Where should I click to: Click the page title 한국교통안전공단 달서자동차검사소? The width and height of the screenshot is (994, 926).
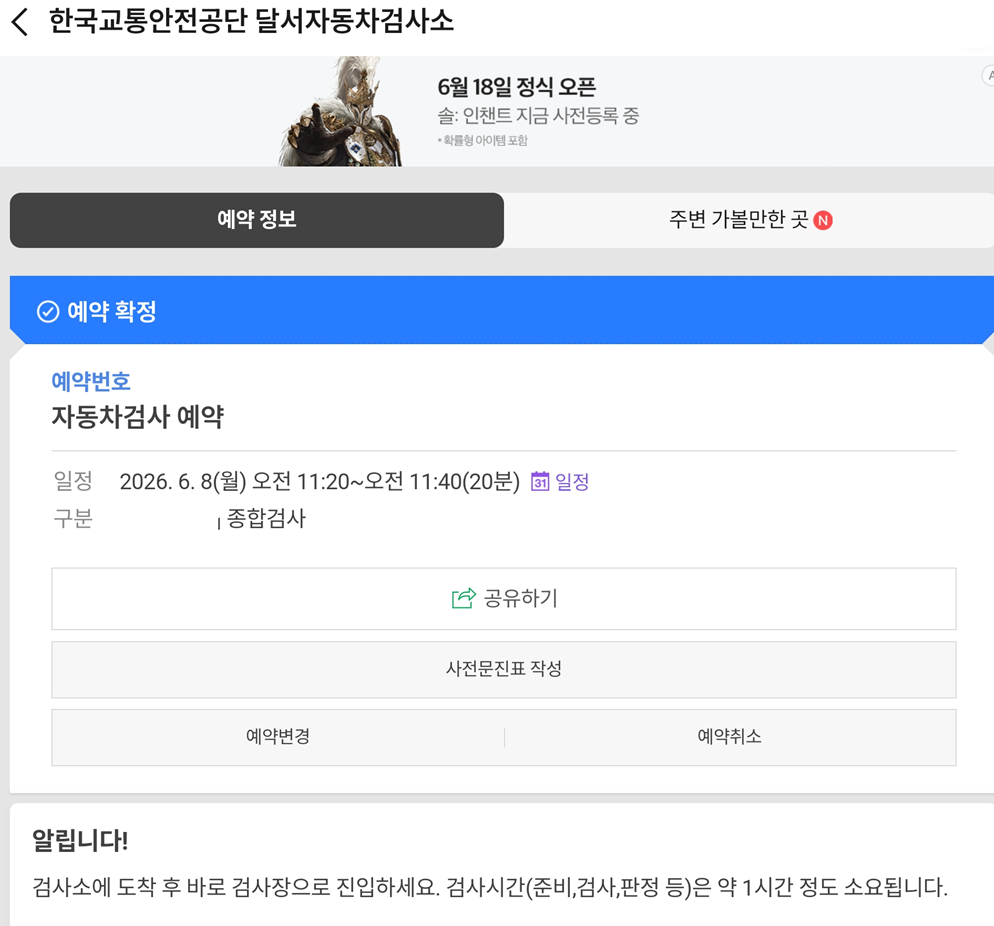(x=251, y=22)
